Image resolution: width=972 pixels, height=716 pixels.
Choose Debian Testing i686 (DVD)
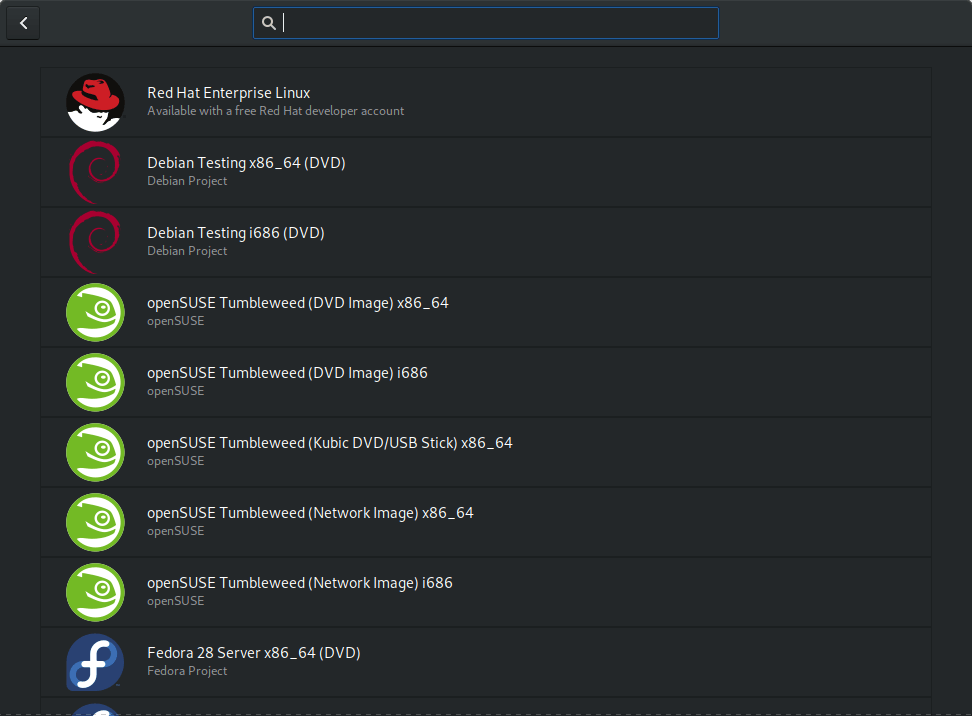pyautogui.click(x=236, y=233)
